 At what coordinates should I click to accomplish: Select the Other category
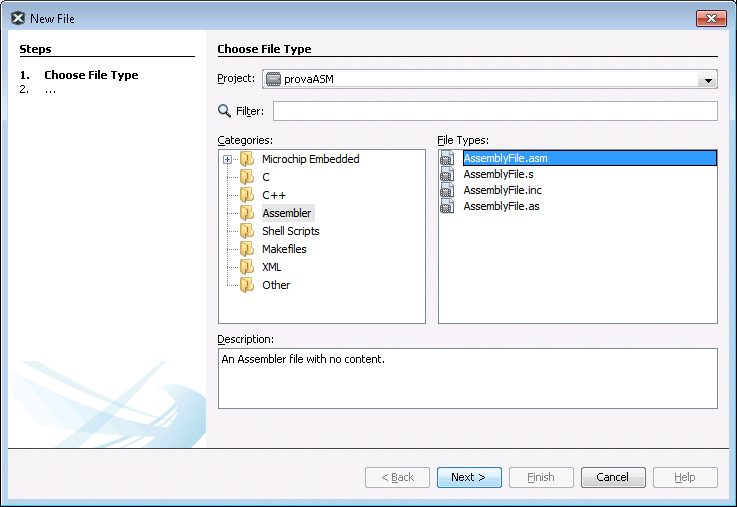(276, 285)
